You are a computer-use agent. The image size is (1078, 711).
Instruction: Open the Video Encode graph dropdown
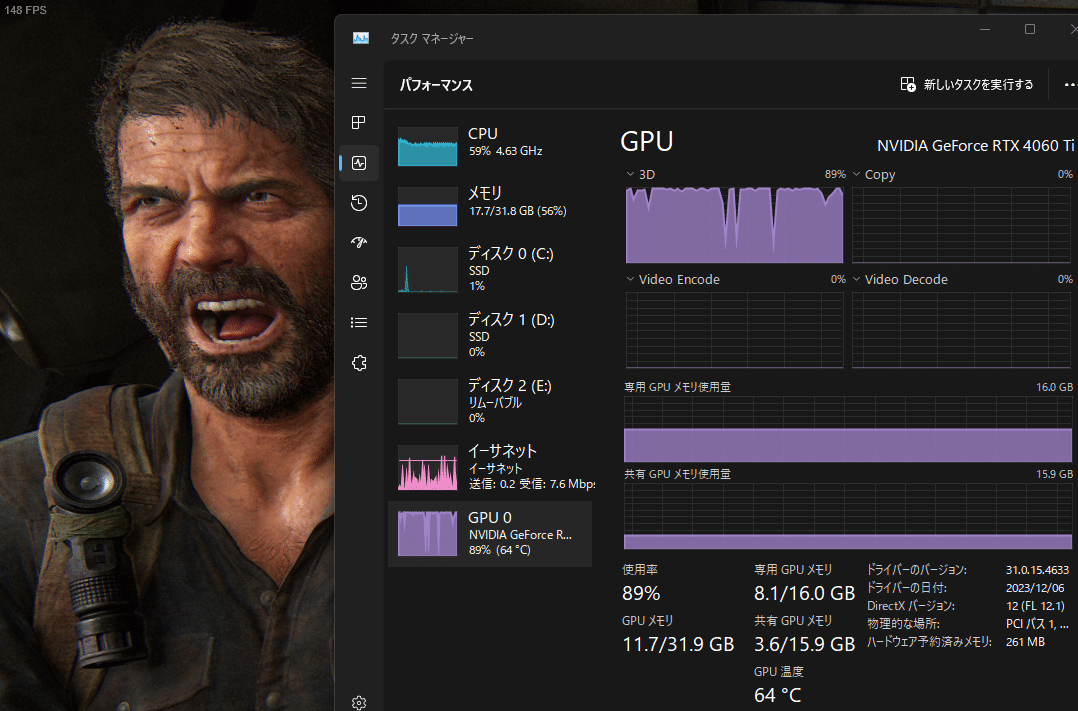click(630, 279)
